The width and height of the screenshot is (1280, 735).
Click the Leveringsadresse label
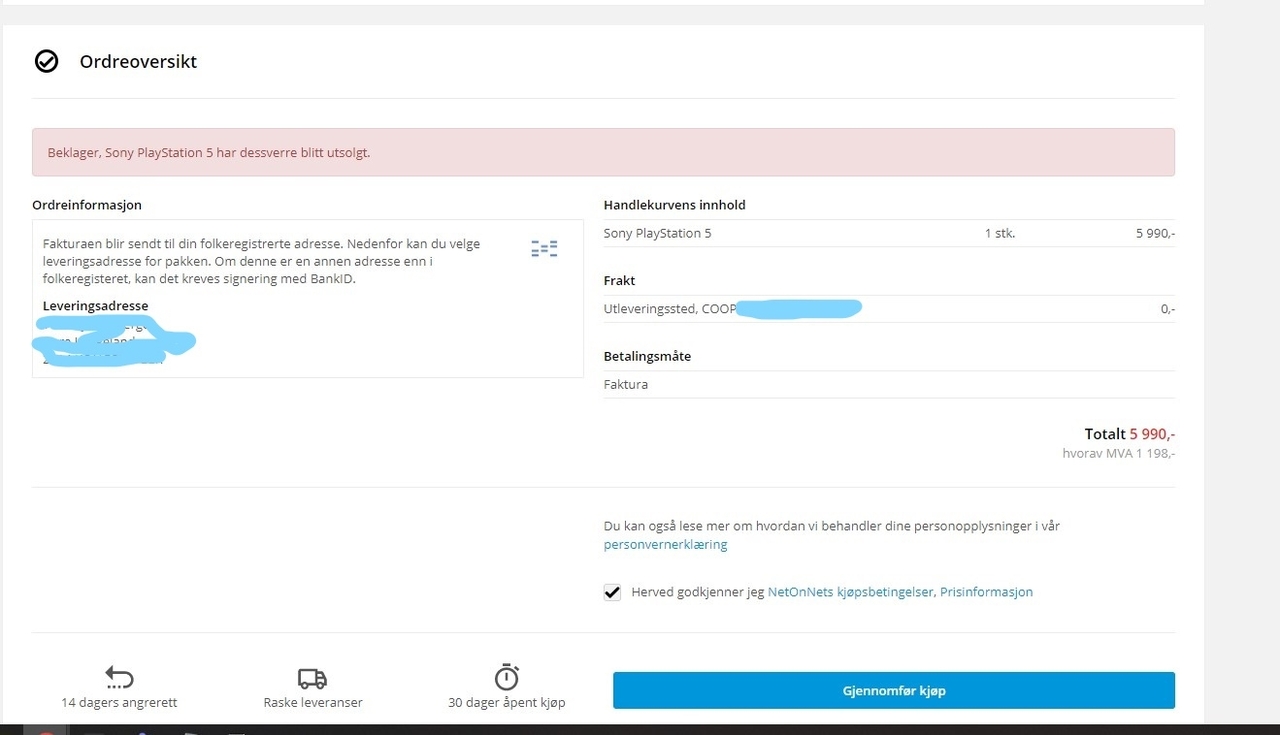[95, 306]
